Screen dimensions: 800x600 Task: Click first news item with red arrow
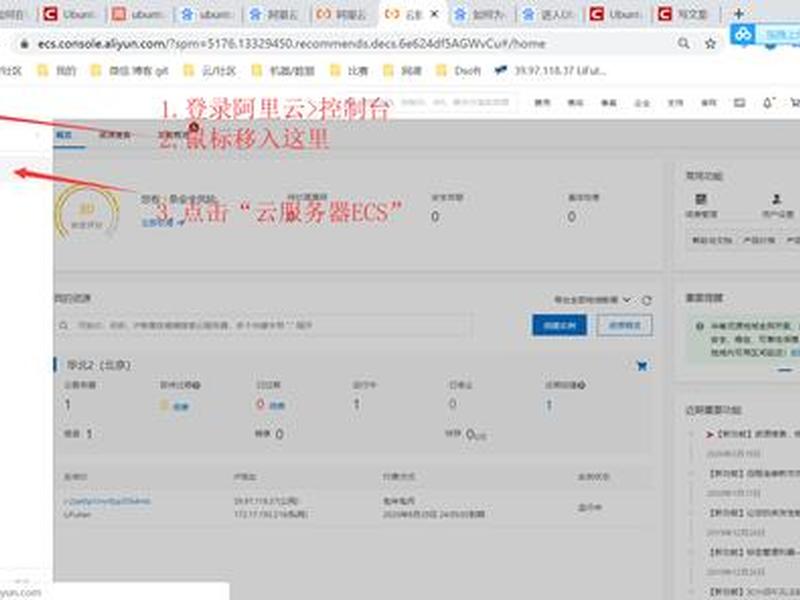pos(753,434)
